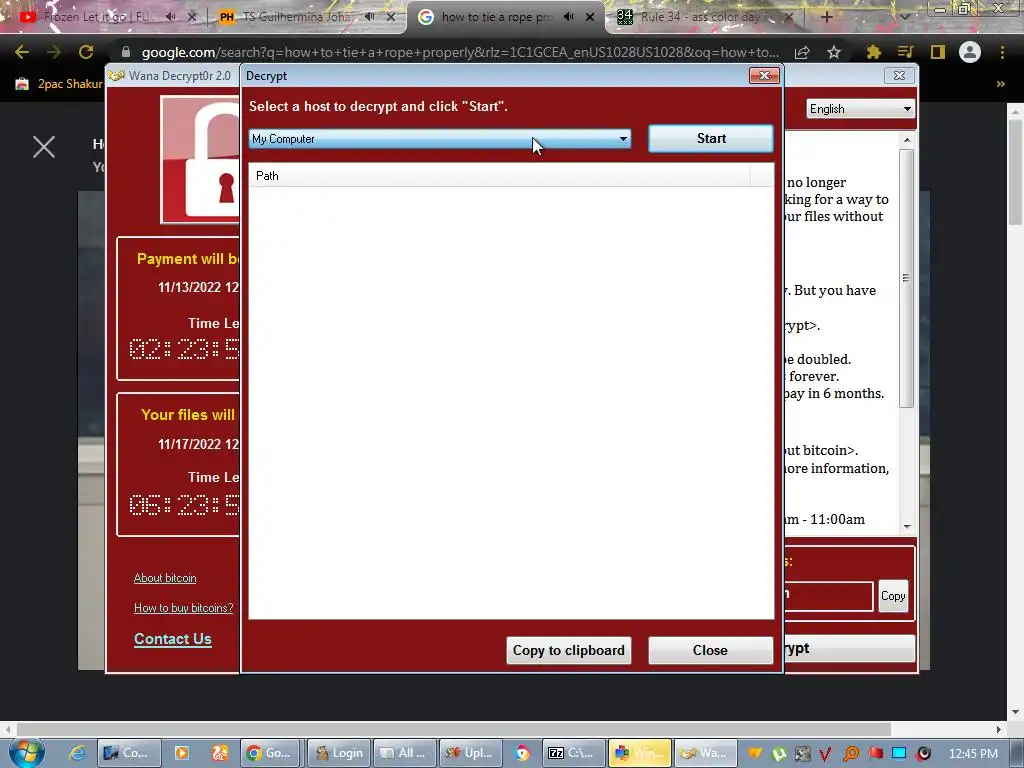Click the Path column header
This screenshot has width=1024, height=768.
(499, 176)
